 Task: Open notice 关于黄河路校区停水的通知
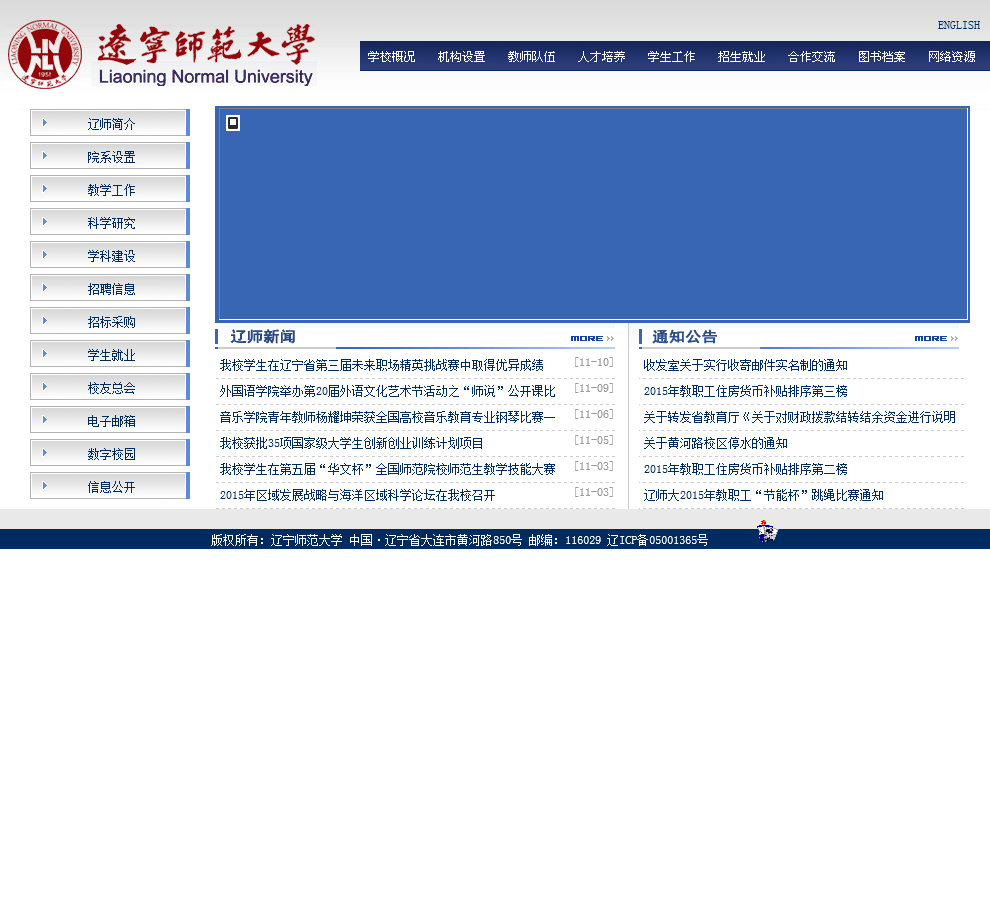715,443
